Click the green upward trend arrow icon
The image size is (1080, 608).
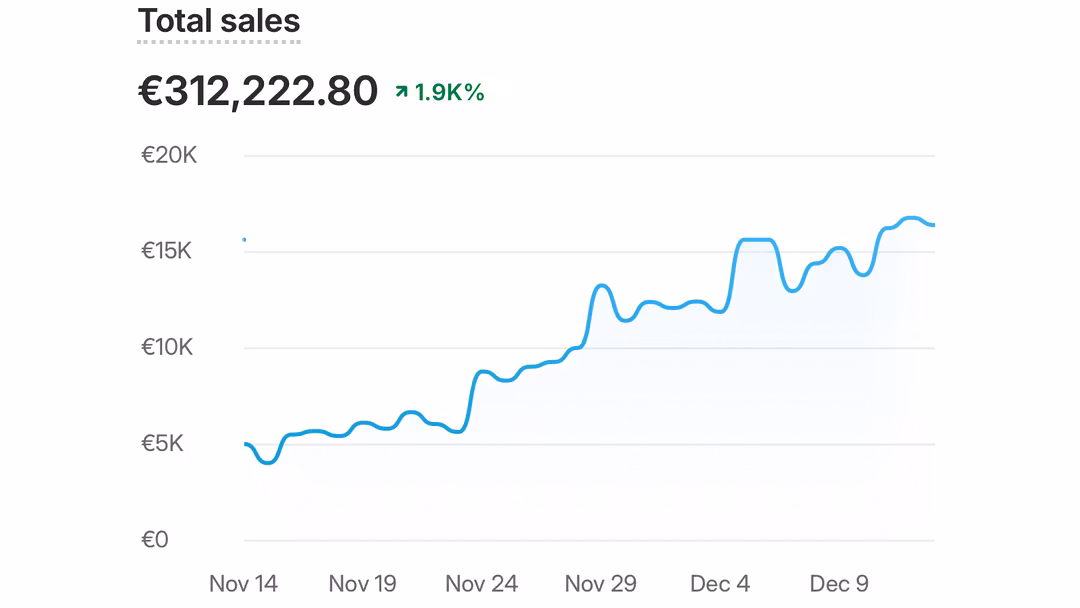(x=402, y=92)
